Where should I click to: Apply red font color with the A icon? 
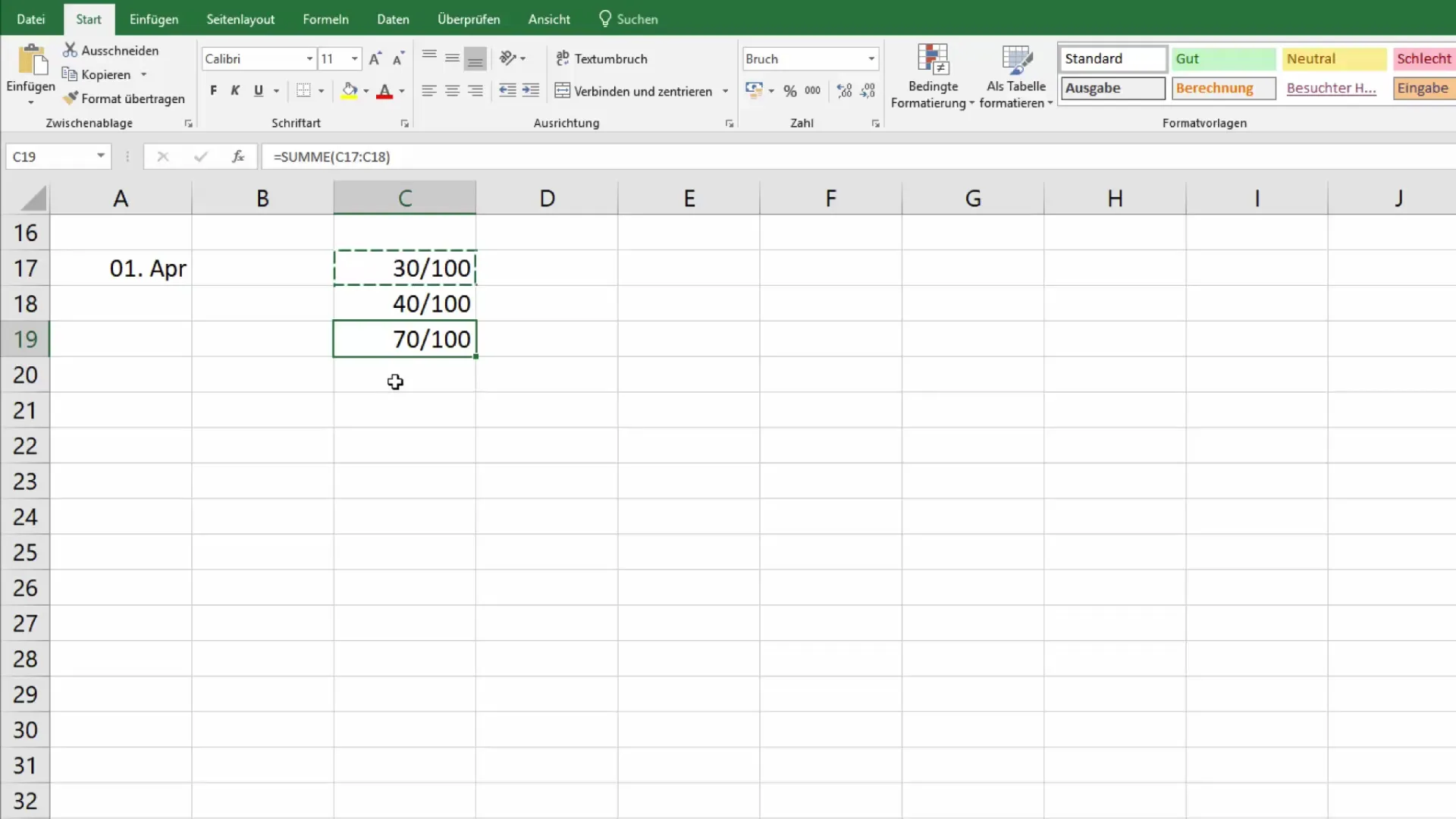point(384,91)
